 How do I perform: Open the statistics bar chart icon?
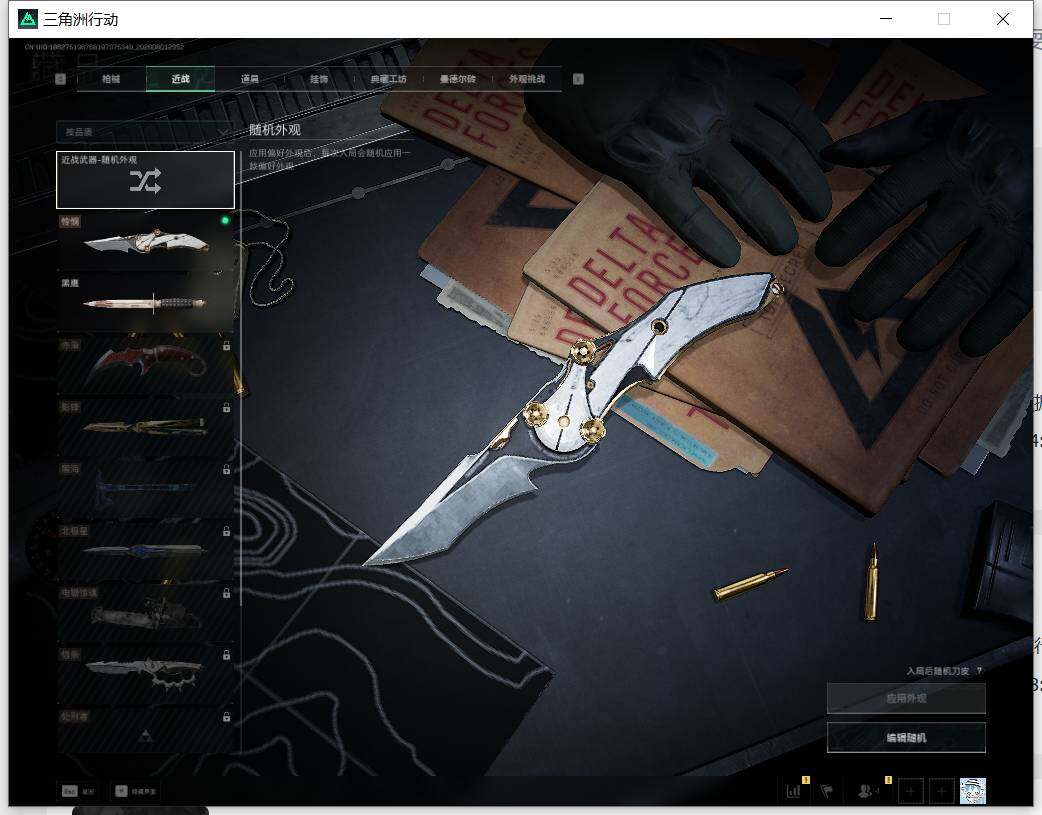click(793, 791)
